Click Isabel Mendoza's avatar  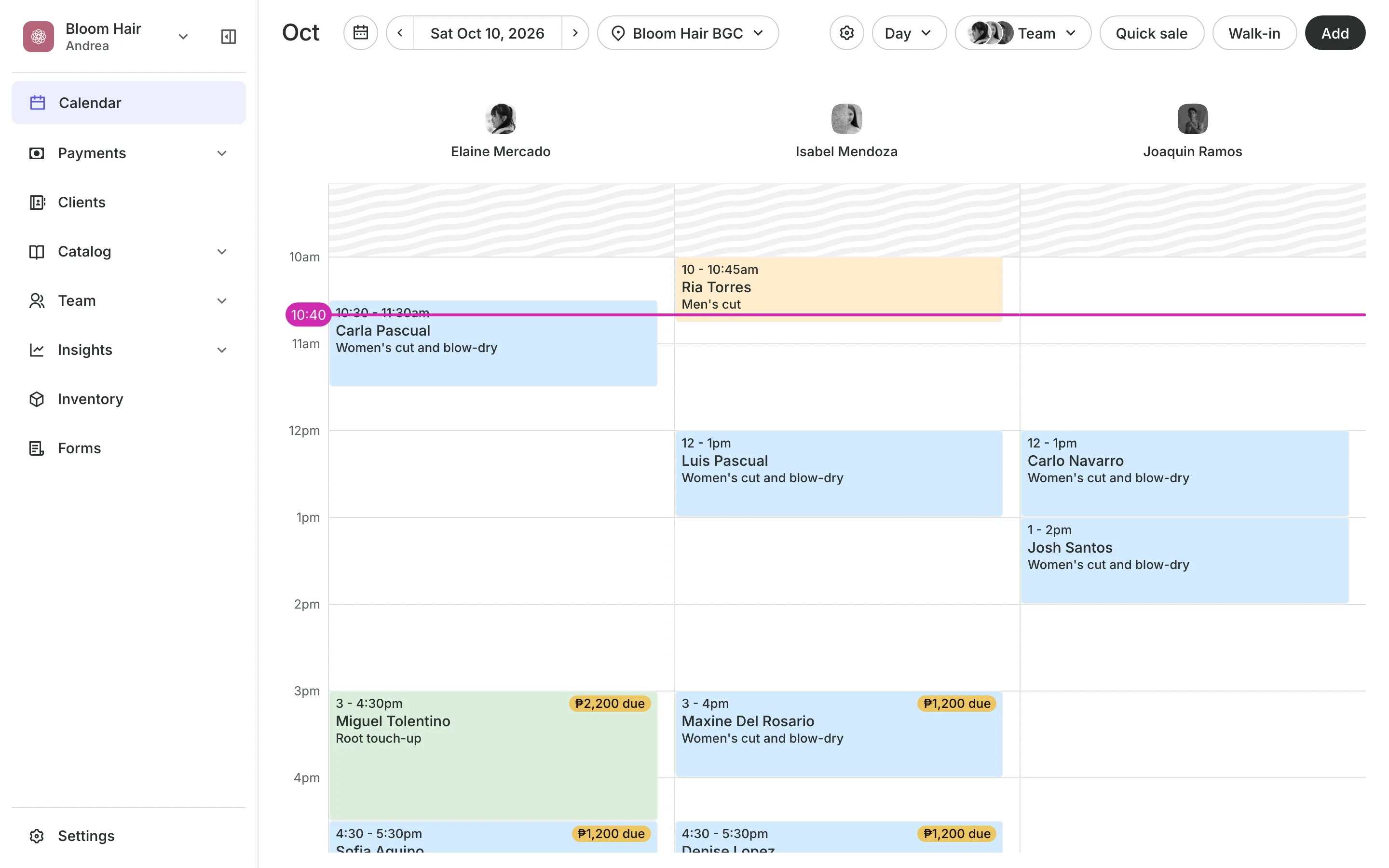point(846,119)
